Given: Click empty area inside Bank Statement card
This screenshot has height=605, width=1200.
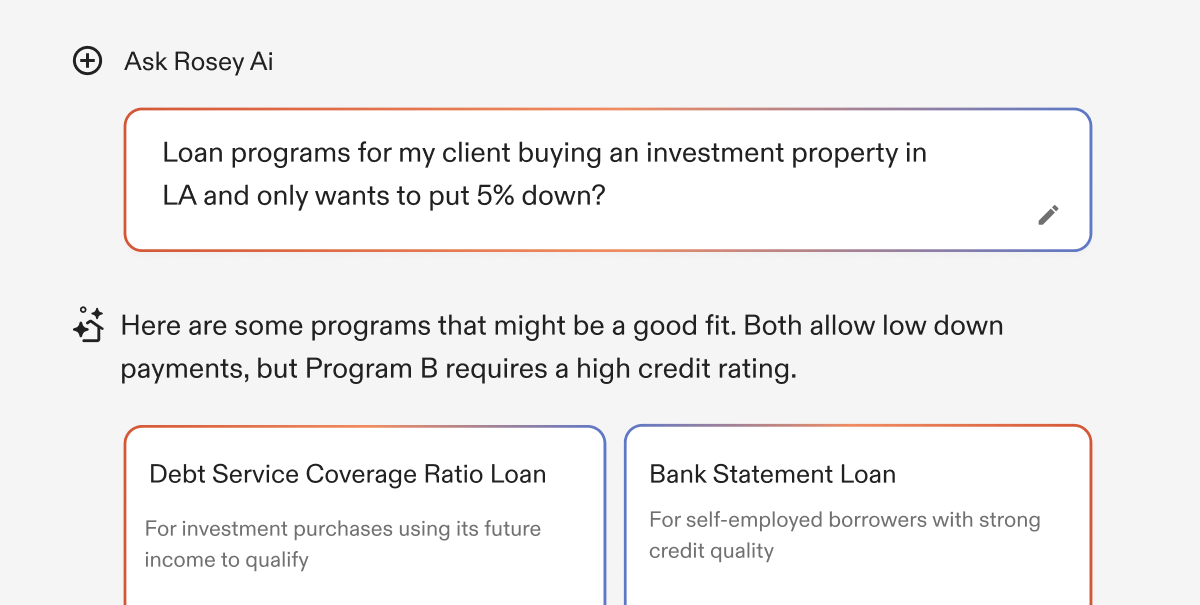Looking at the screenshot, I should pyautogui.click(x=858, y=585).
